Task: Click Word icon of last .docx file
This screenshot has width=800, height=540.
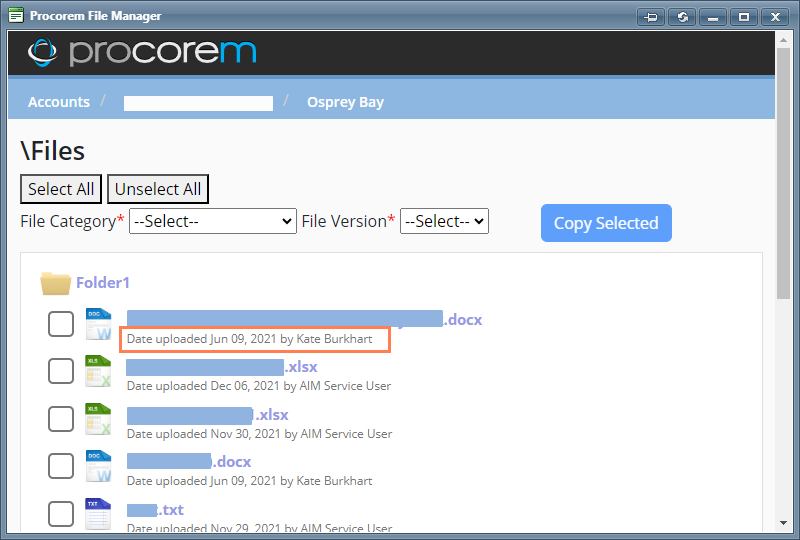Action: pyautogui.click(x=98, y=466)
